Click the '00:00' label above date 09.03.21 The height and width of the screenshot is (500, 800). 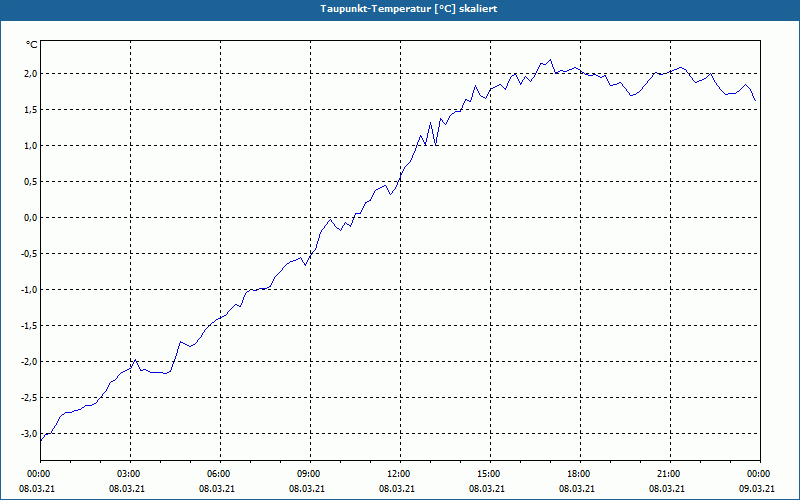pyautogui.click(x=760, y=474)
